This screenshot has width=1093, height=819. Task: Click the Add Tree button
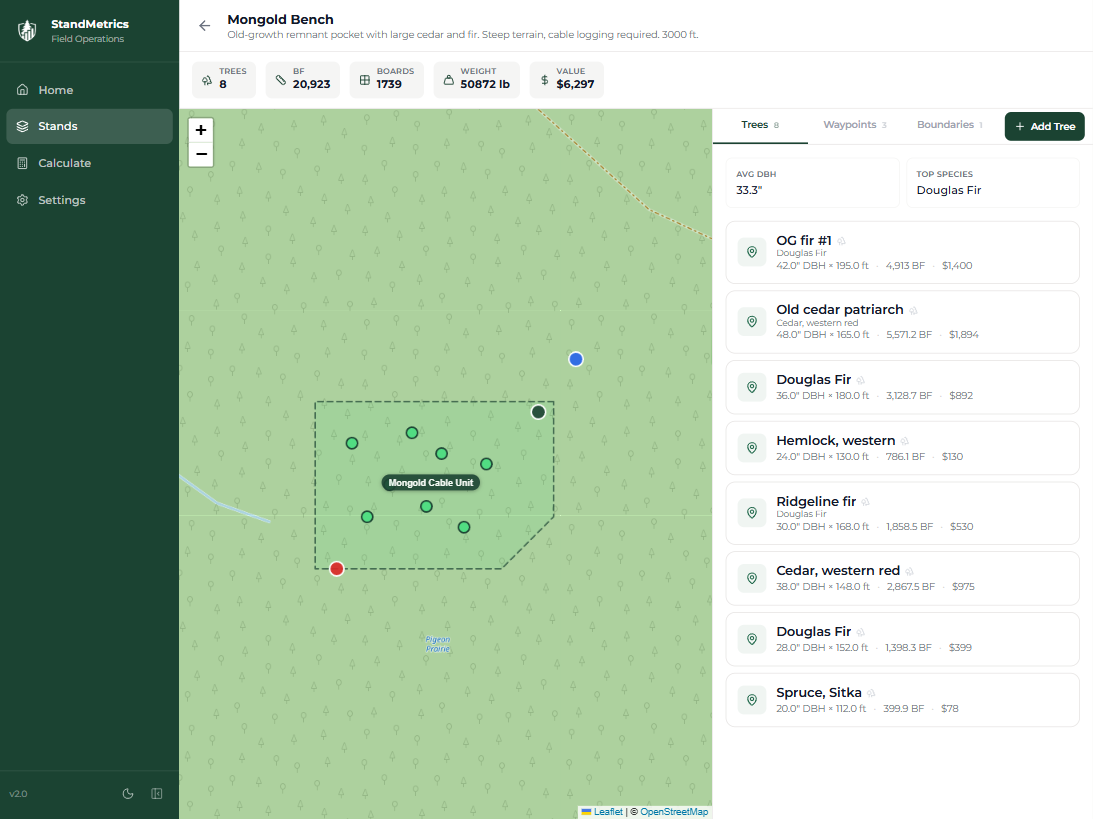pyautogui.click(x=1044, y=127)
